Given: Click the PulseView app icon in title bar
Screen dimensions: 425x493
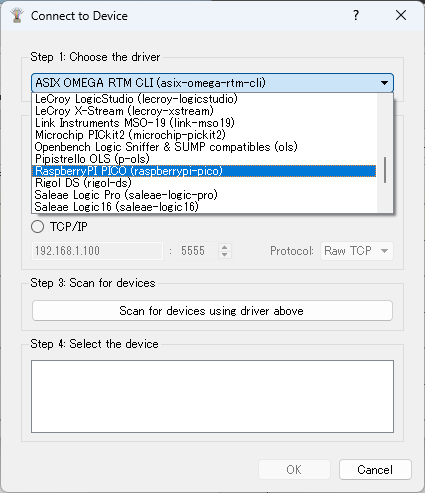Looking at the screenshot, I should 17,16.
